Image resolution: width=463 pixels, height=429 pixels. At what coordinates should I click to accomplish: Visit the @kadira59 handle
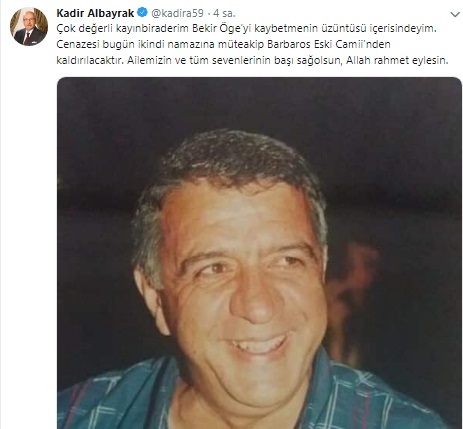pos(177,13)
